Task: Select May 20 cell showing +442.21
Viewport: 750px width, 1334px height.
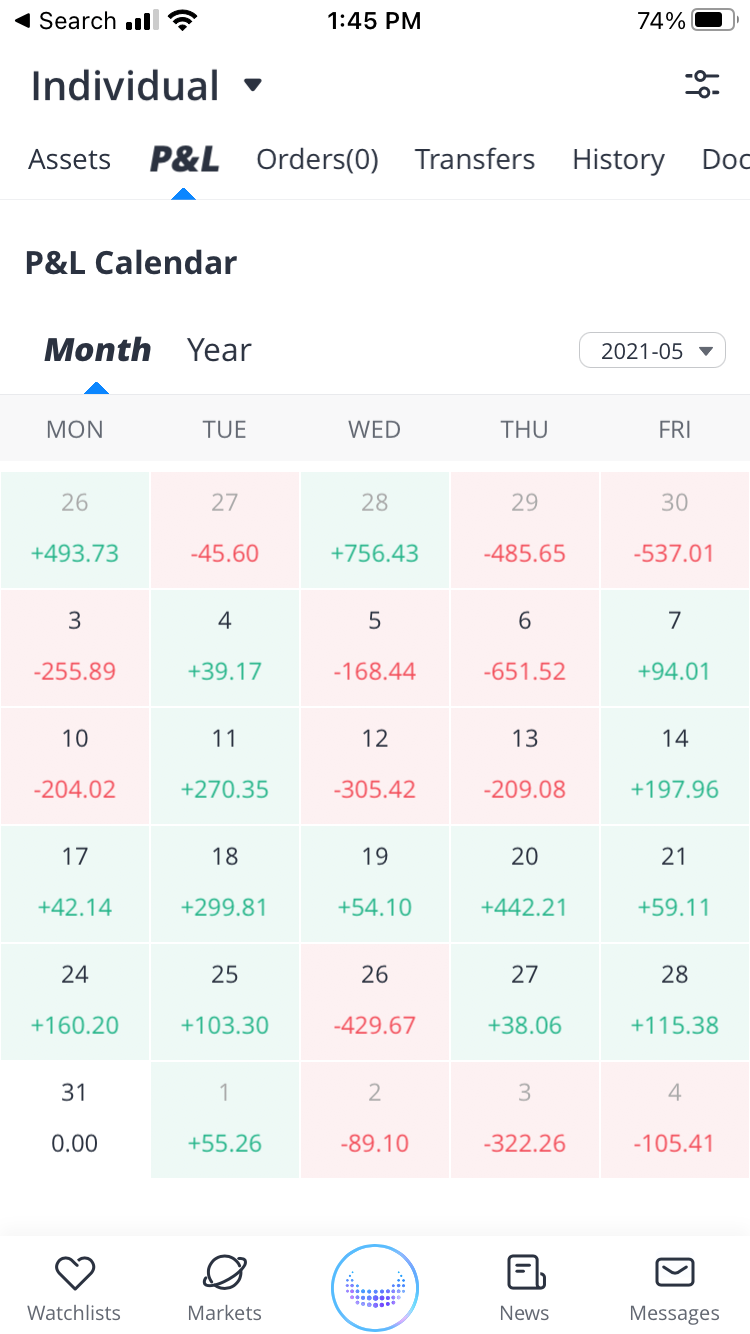Action: tap(525, 883)
